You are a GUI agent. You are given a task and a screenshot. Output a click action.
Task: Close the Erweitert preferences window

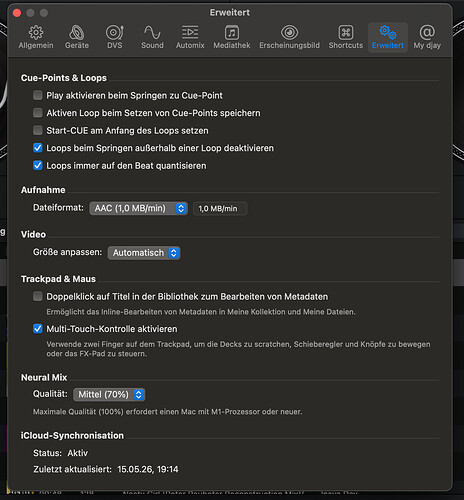[17, 13]
